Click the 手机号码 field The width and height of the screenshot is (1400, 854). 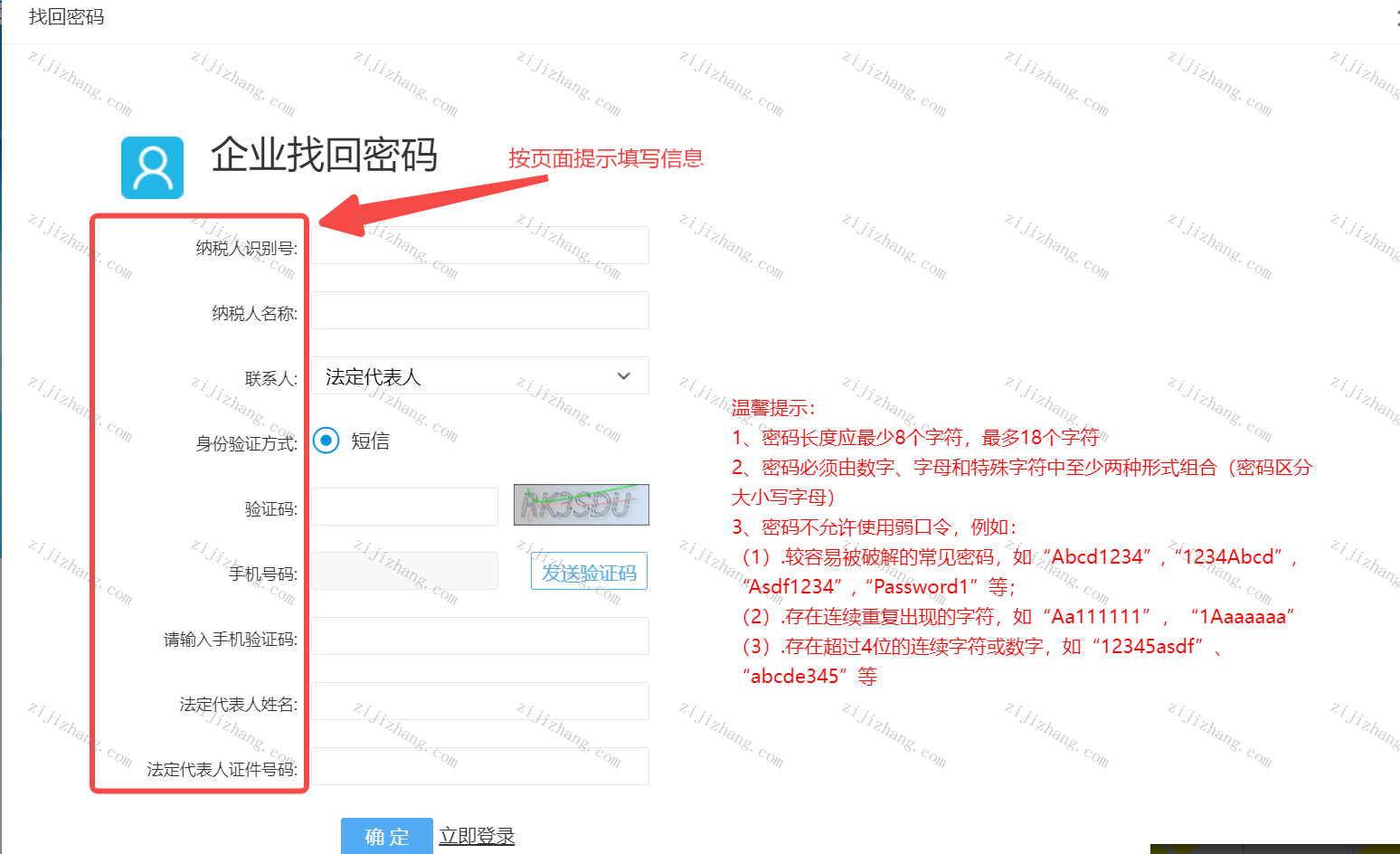405,571
